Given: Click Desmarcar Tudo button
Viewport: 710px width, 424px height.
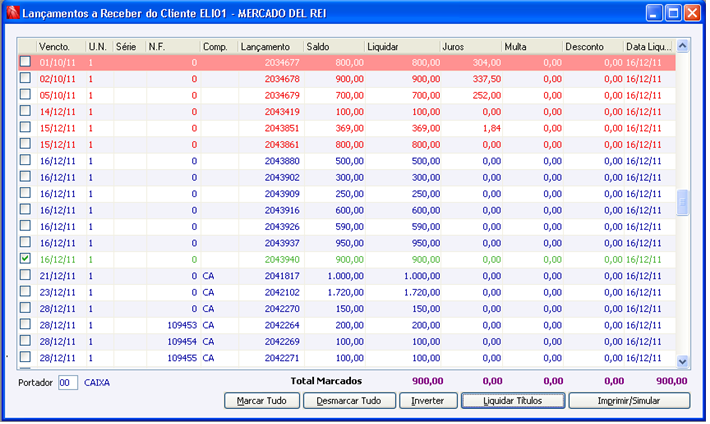Looking at the screenshot, I should click(349, 400).
